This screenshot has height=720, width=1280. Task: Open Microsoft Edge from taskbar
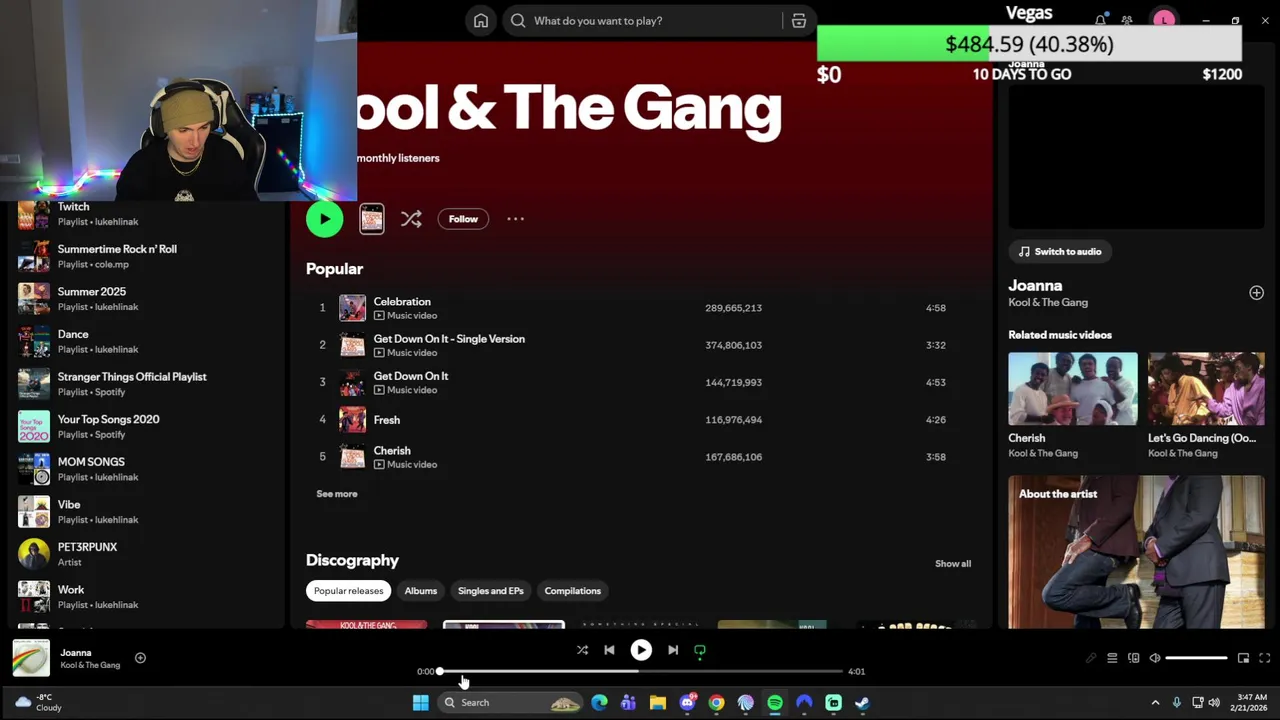click(x=599, y=703)
